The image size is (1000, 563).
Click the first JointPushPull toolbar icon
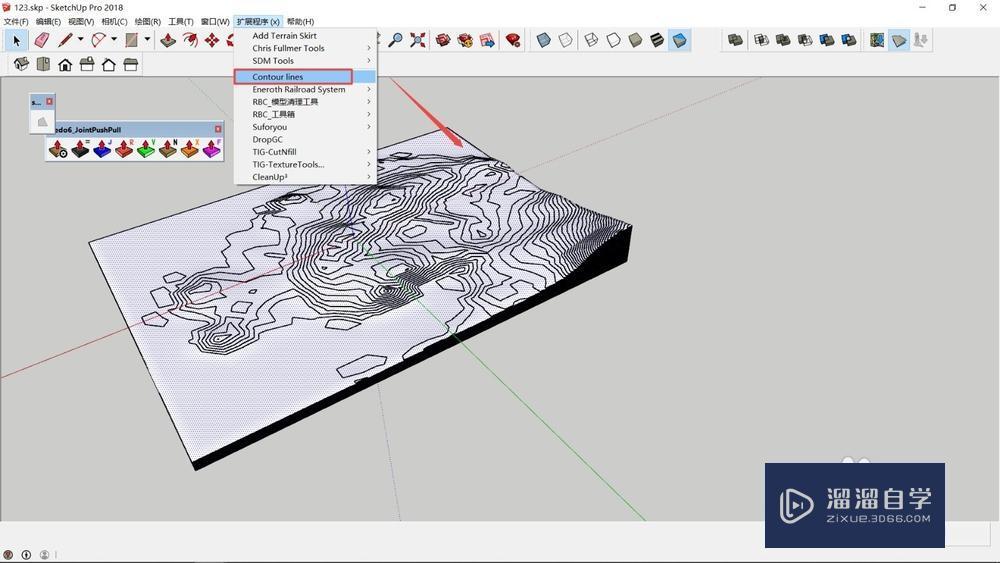[x=58, y=149]
